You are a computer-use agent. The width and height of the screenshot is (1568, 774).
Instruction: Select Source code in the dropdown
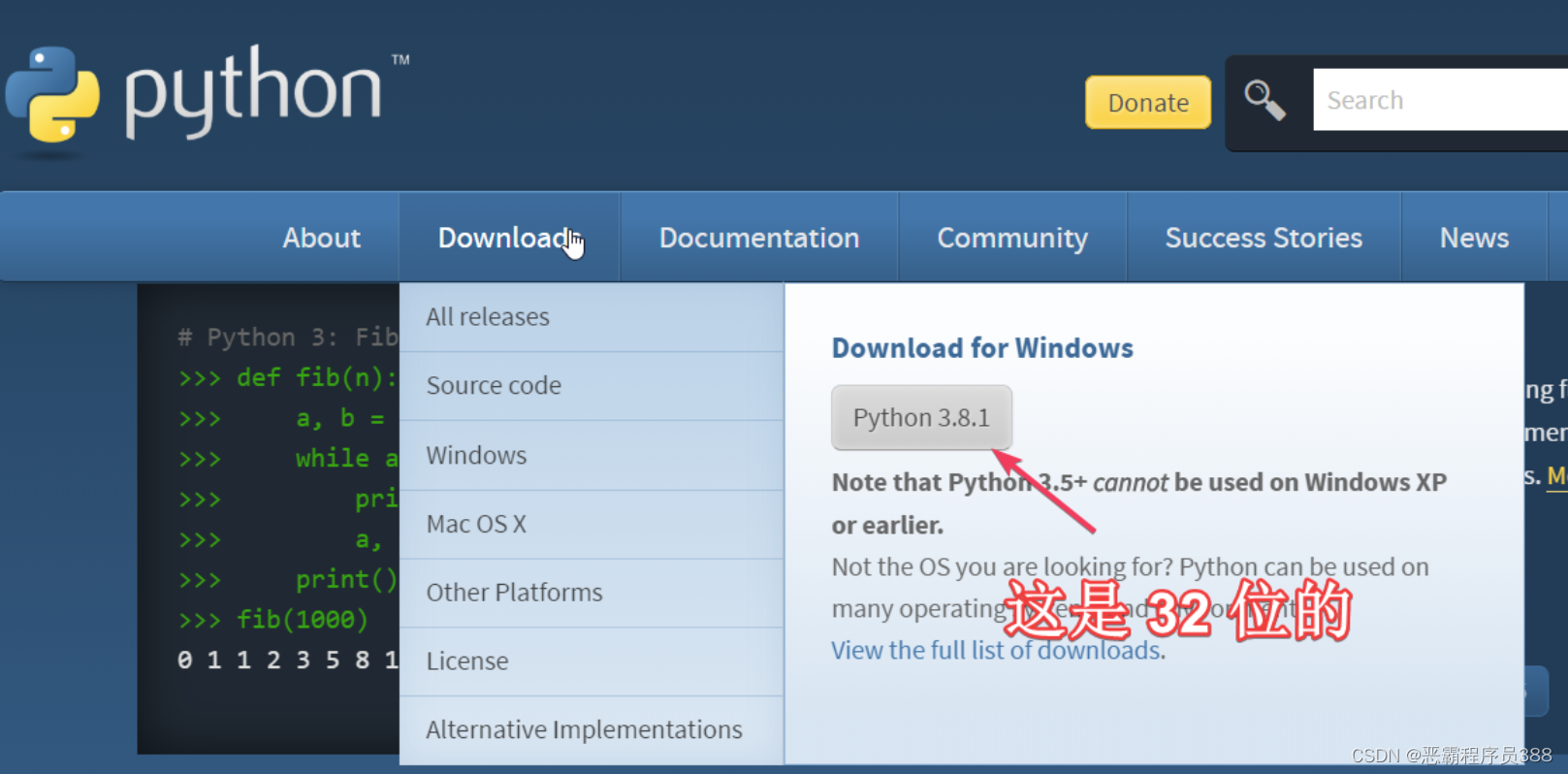tap(592, 386)
